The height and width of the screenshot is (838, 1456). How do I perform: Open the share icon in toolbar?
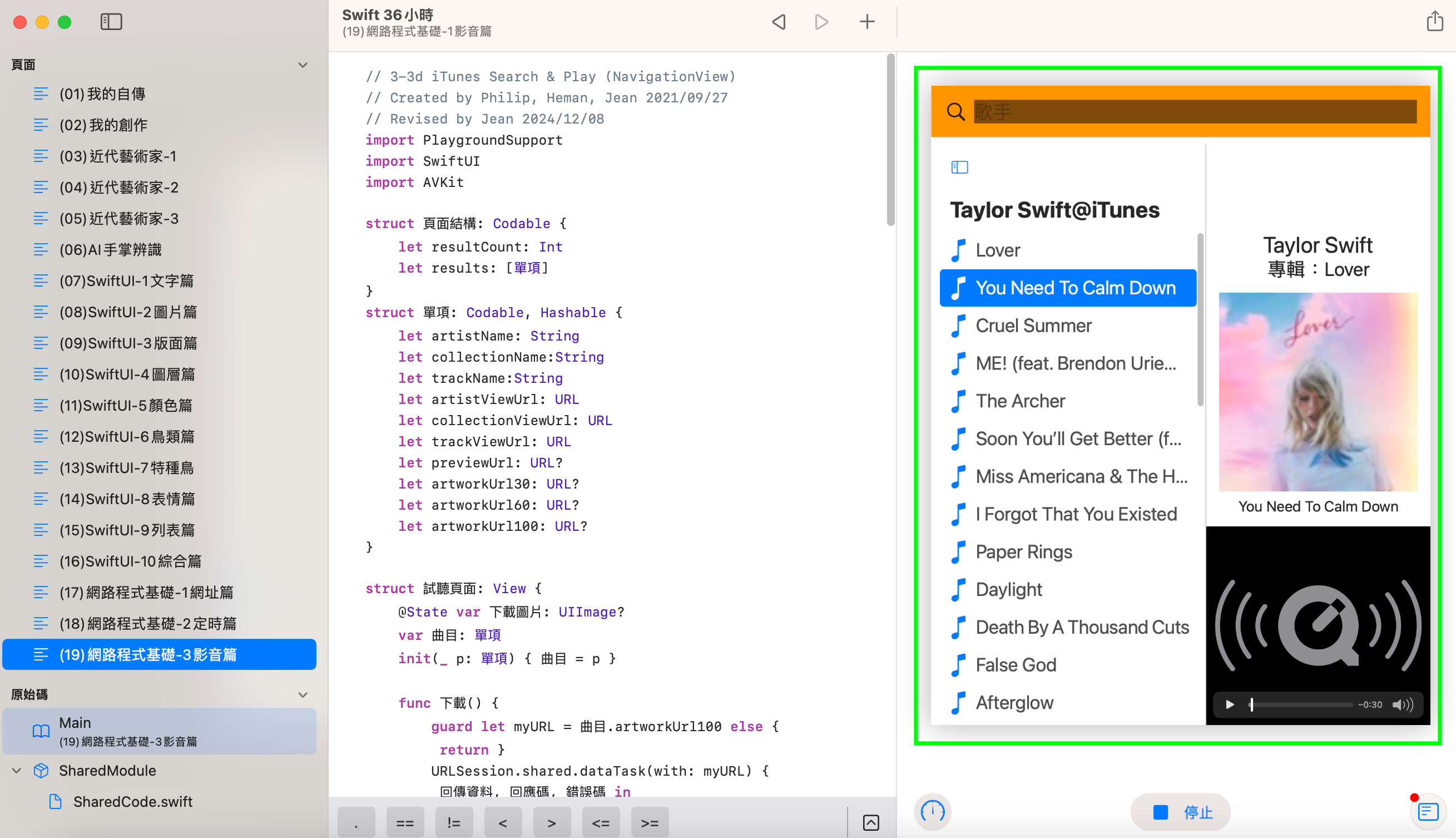coord(1435,22)
